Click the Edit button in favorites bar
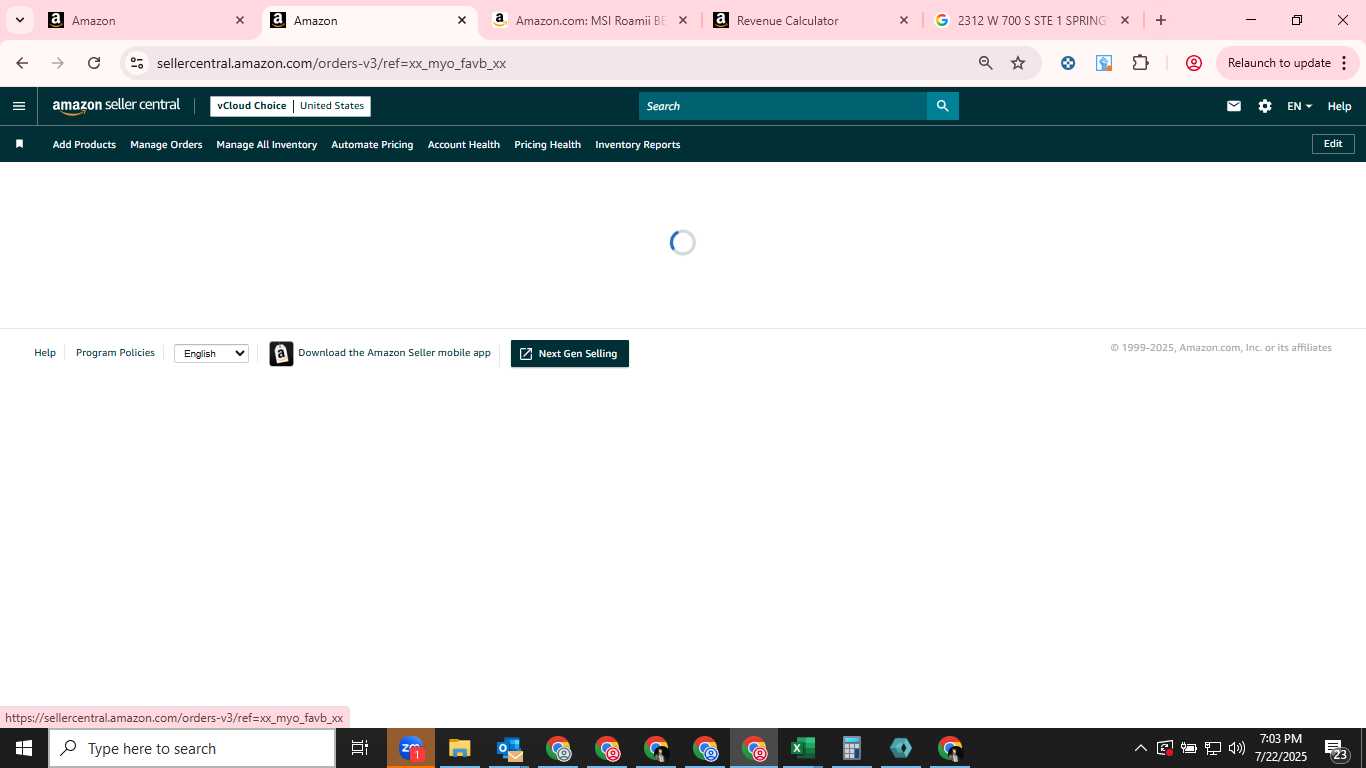Screen dimensions: 1366x768 (1333, 144)
